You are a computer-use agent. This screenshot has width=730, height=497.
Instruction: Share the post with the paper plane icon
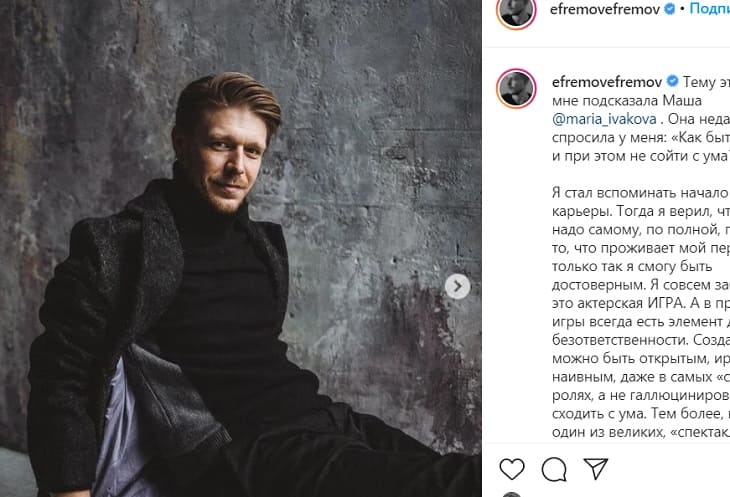[595, 468]
